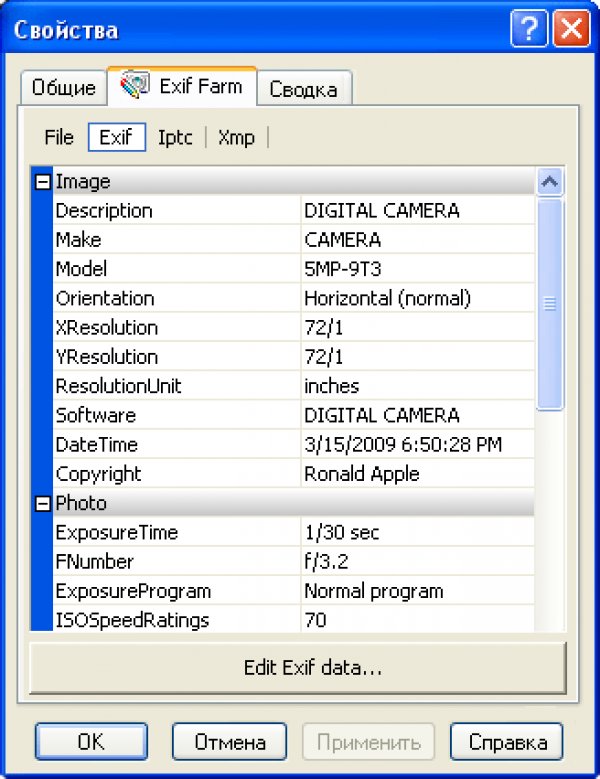This screenshot has height=779, width=600.
Task: Click the 70 ISO value
Action: pos(315,621)
